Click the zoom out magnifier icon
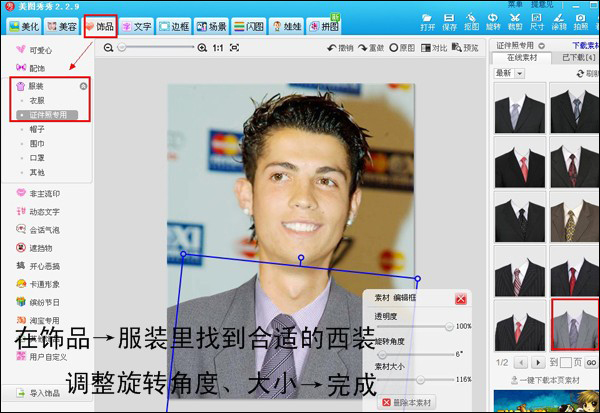600x413 pixels. [x=109, y=47]
